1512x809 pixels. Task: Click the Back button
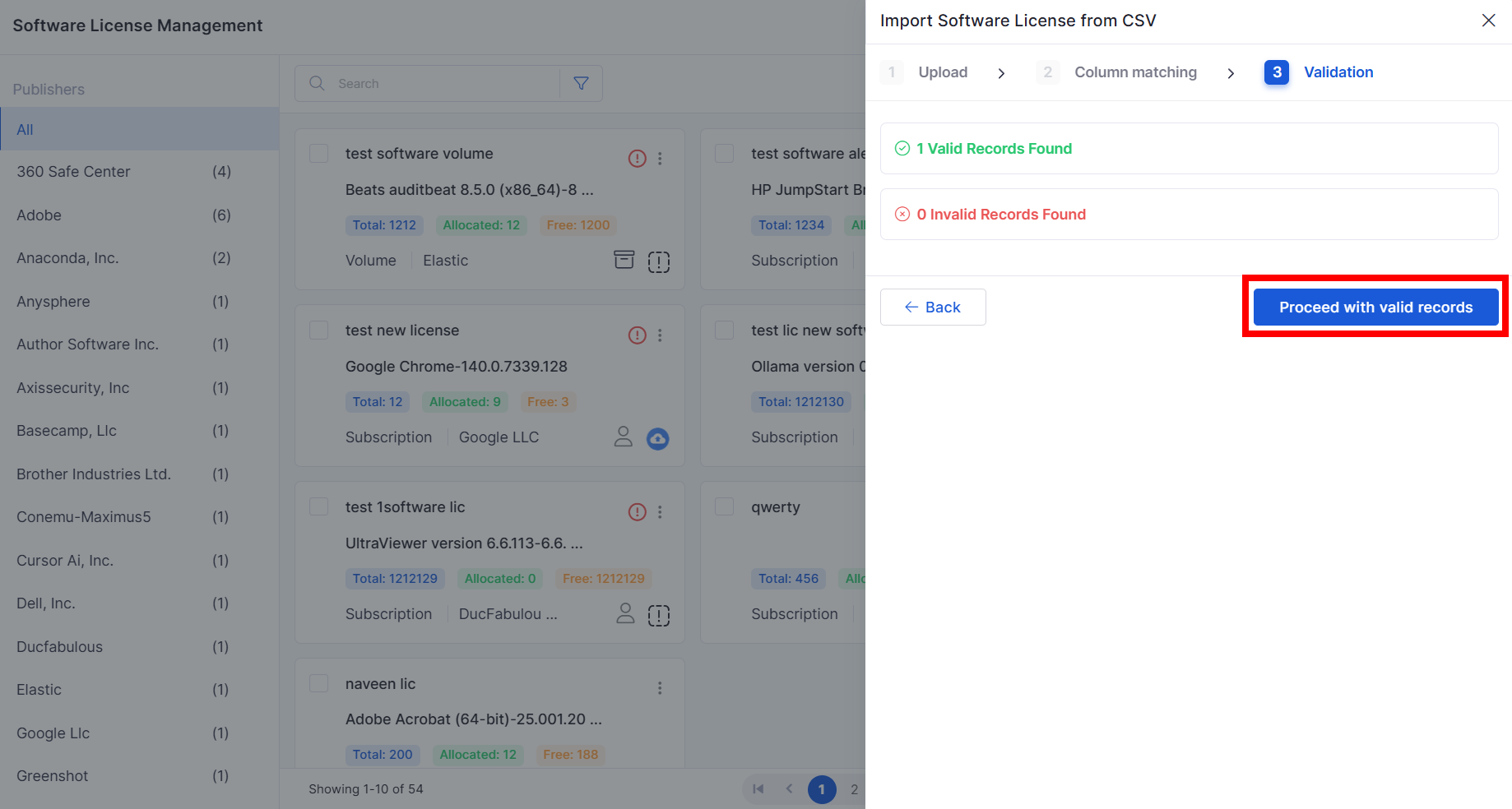point(933,307)
